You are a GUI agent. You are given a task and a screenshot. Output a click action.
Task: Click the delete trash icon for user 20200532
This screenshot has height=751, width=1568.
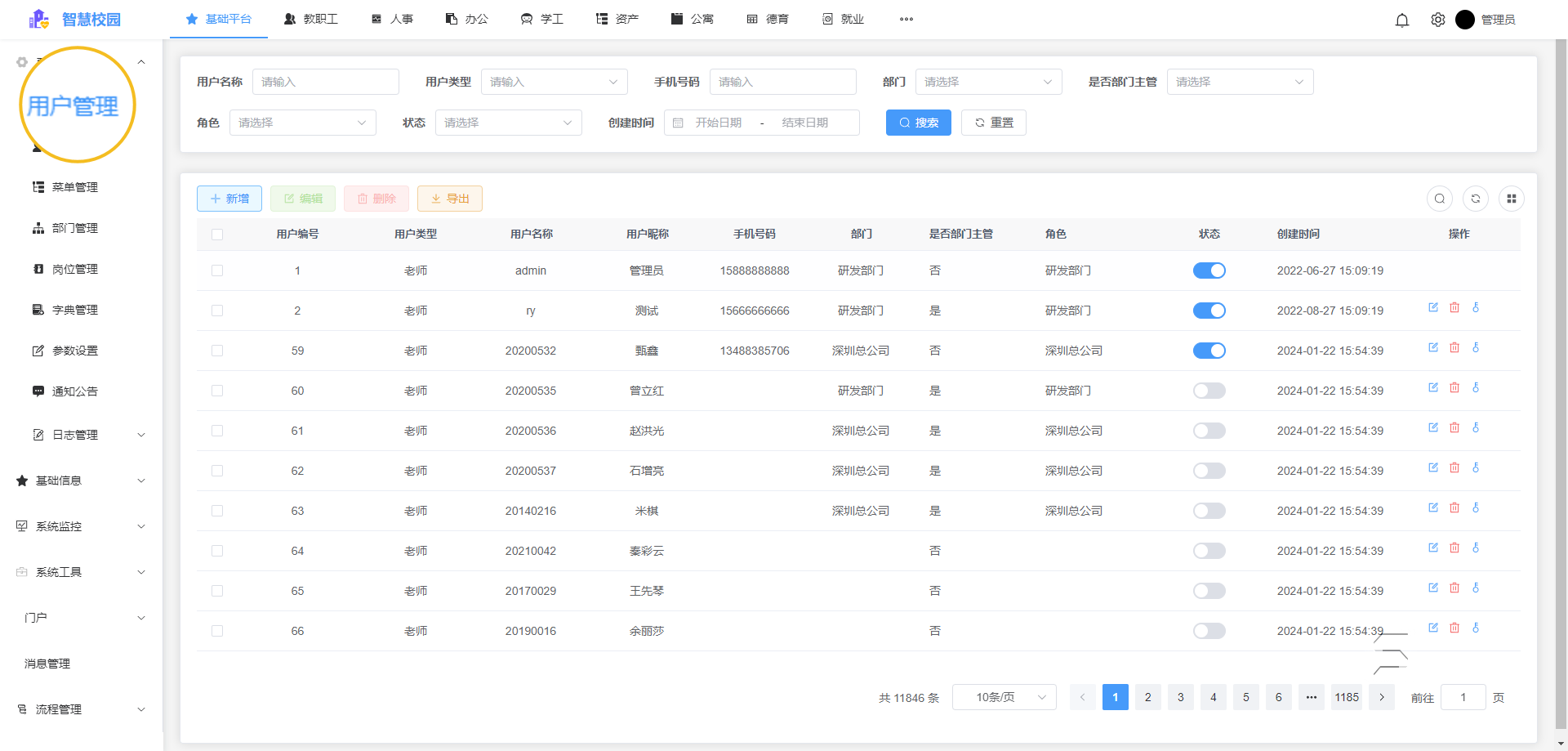tap(1454, 347)
